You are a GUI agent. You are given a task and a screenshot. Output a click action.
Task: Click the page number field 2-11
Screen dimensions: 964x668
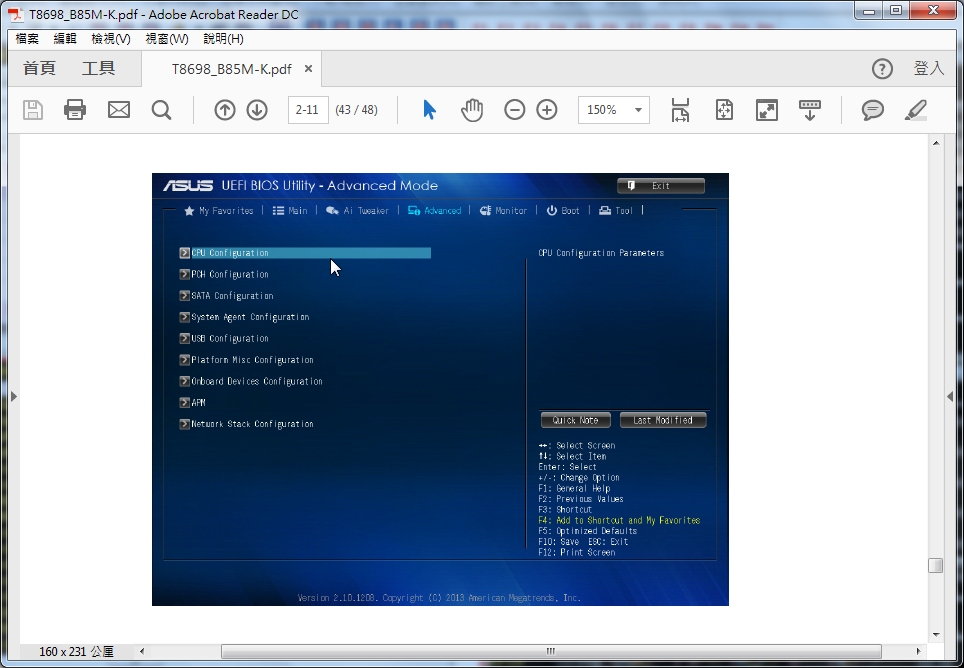tap(308, 110)
